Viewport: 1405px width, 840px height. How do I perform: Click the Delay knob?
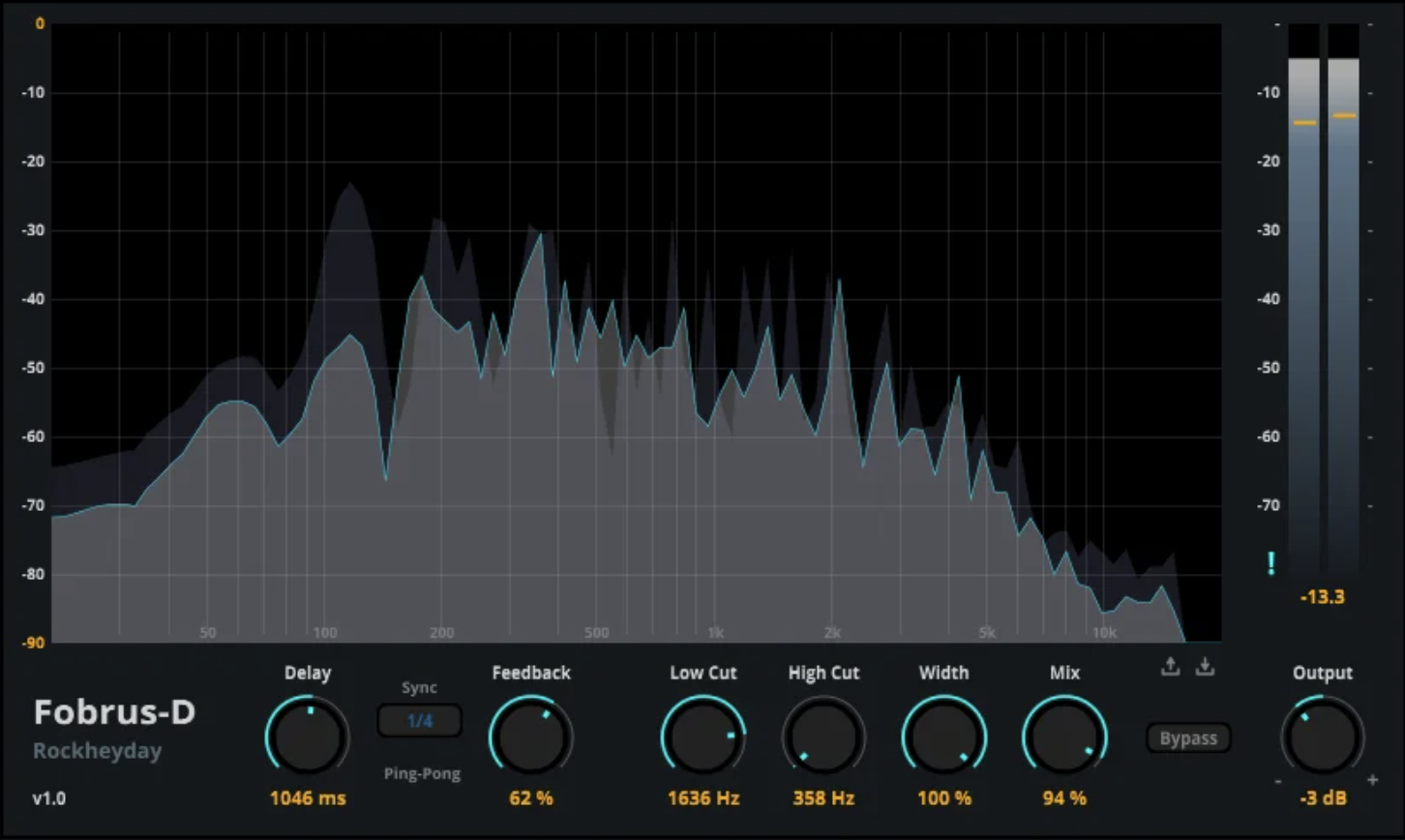tap(308, 737)
